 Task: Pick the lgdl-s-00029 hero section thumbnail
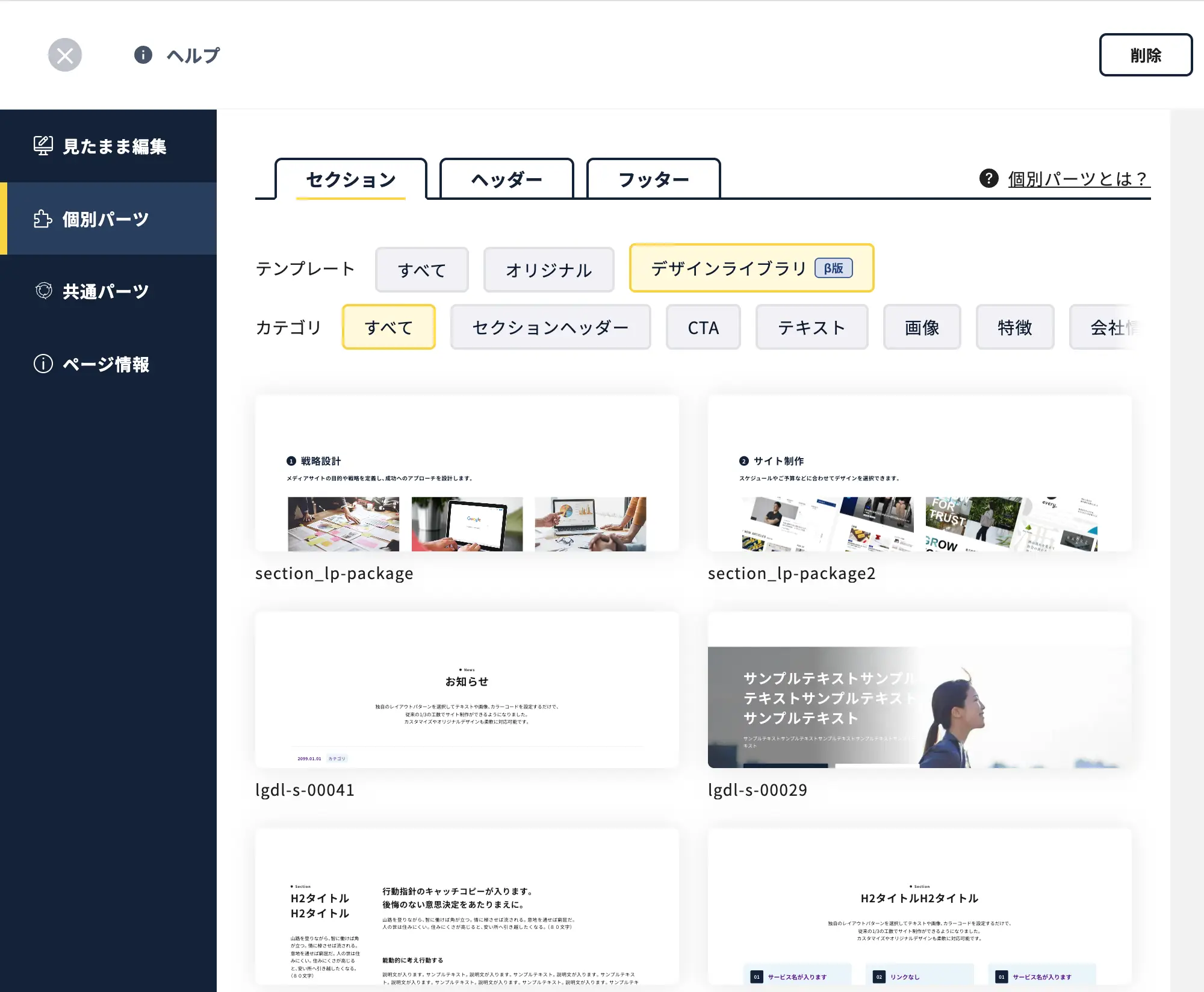coord(919,690)
